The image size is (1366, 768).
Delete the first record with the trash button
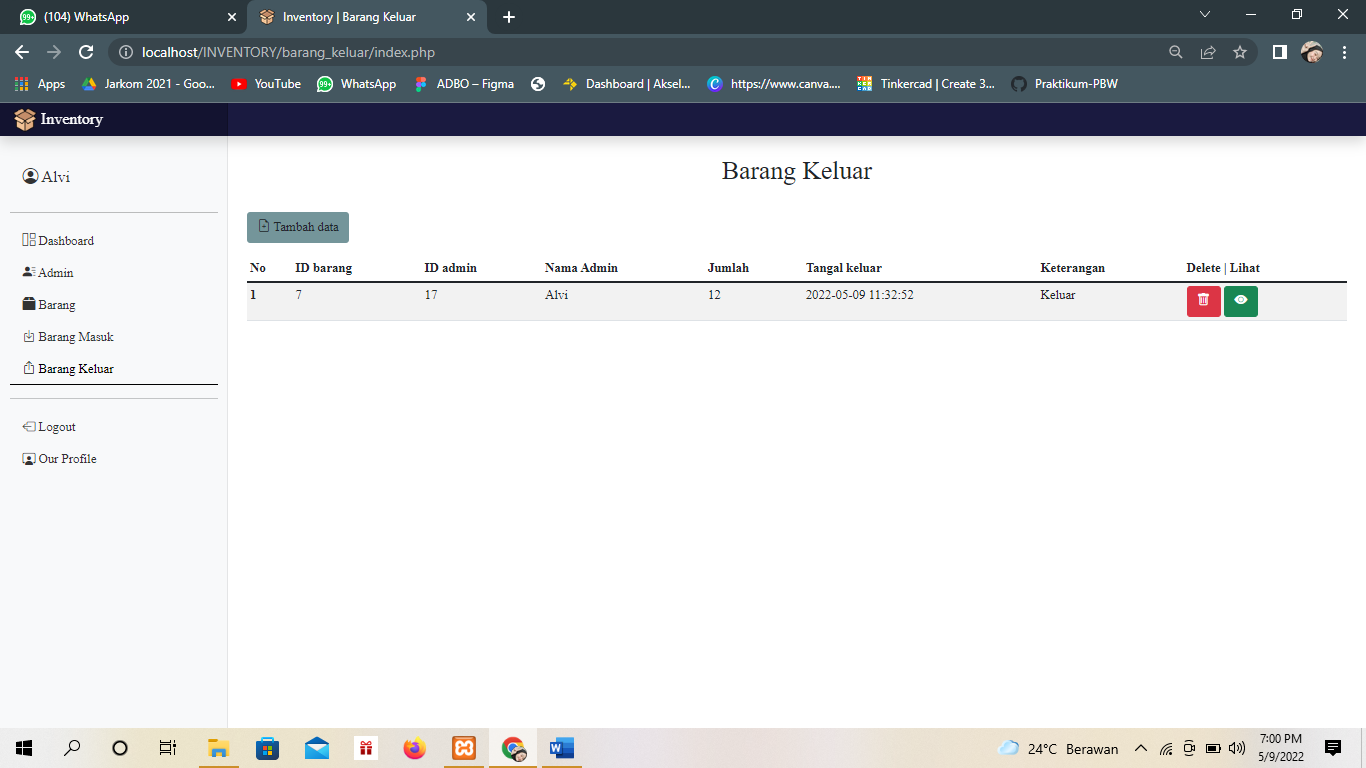1203,300
